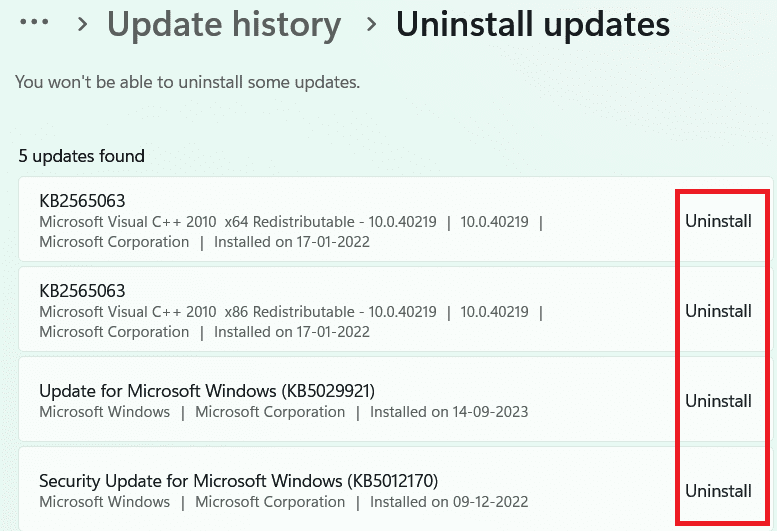Screen dimensions: 777x531
Task: Click the breadcrumb ellipsis icon
Action: tap(34, 22)
